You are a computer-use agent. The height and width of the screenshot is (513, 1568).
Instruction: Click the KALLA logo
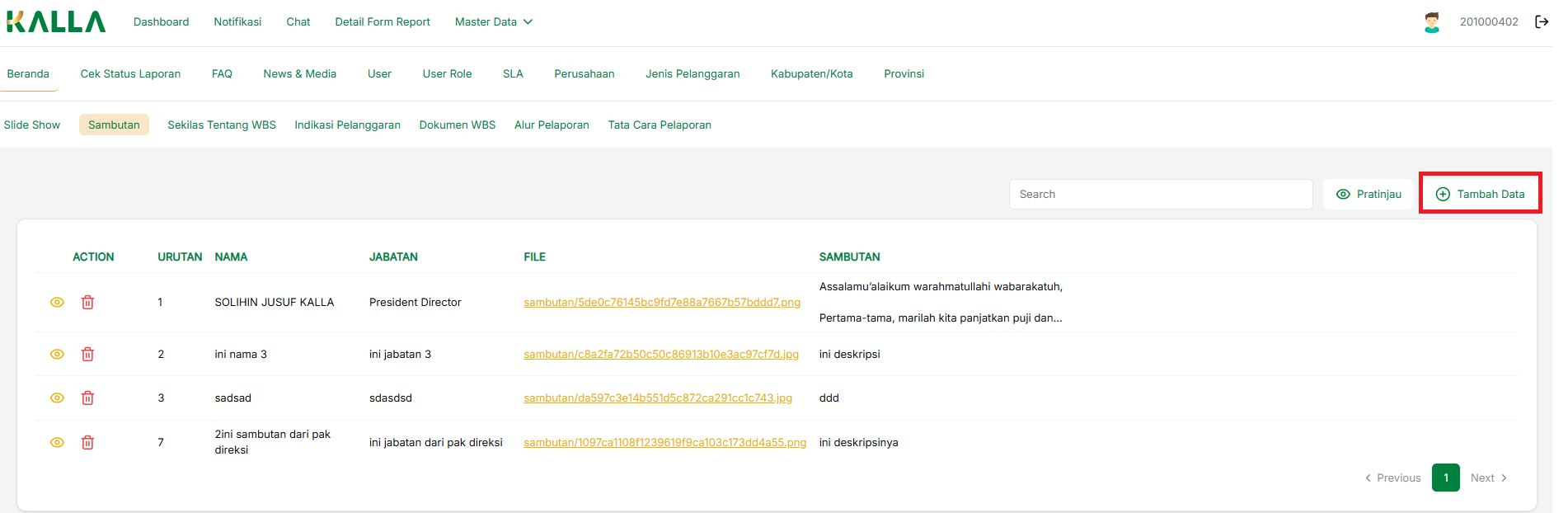coord(56,22)
